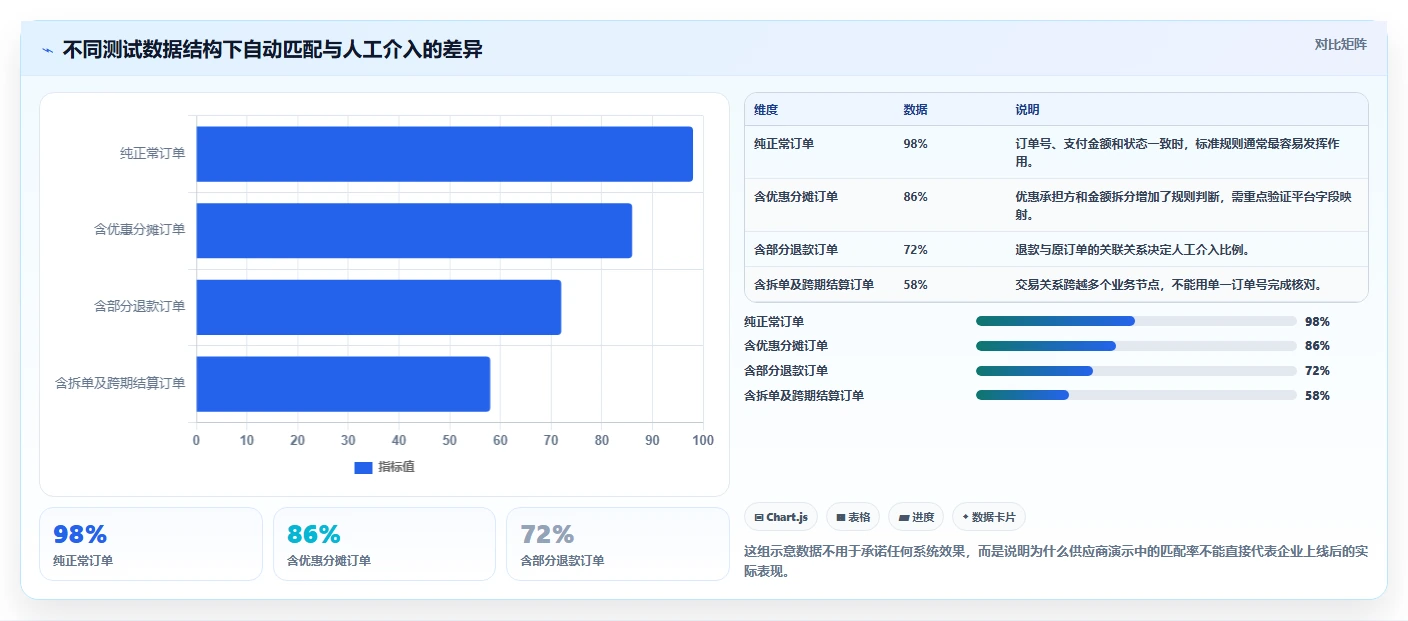Click the 含拆单及跨期结算订单 label in the progress list
Viewport: 1408px width, 621px height.
[x=804, y=396]
